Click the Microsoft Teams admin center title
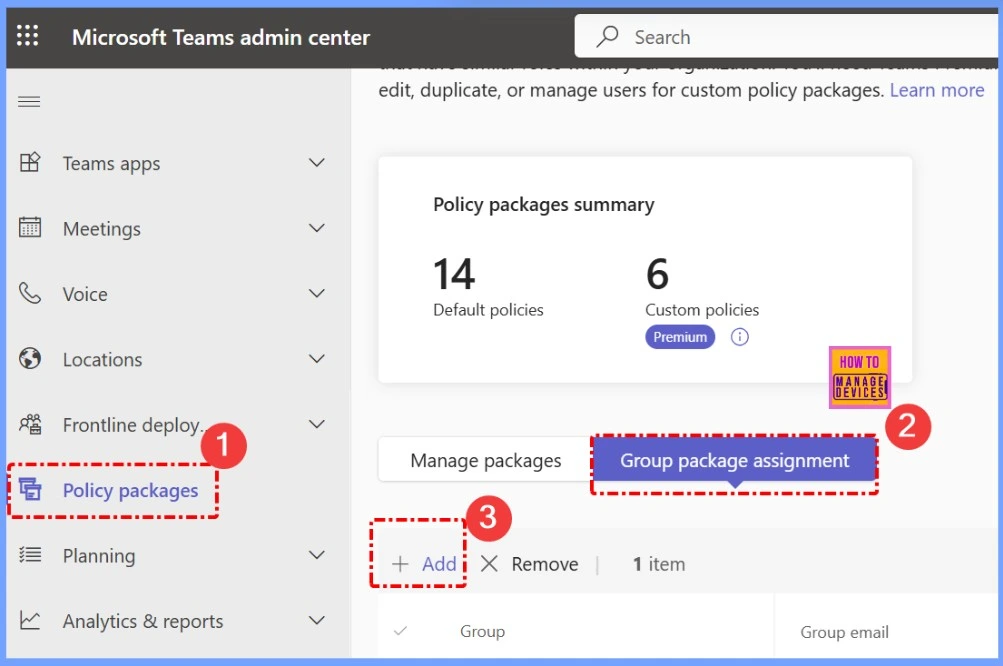The height and width of the screenshot is (666, 1003). (221, 37)
